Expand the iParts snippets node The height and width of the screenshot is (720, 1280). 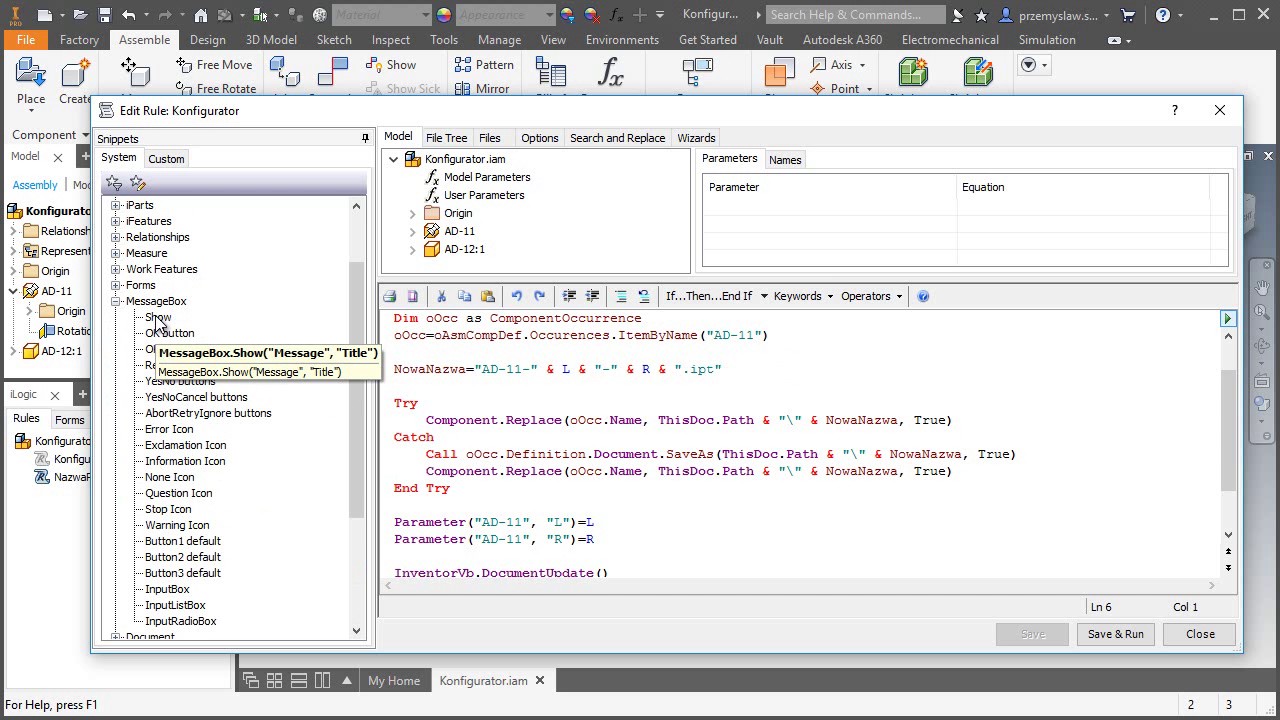pyautogui.click(x=116, y=205)
